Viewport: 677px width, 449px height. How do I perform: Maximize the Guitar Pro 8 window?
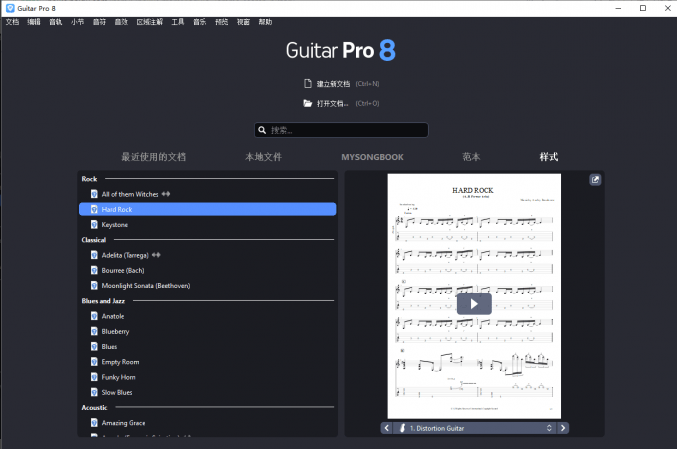pyautogui.click(x=643, y=8)
